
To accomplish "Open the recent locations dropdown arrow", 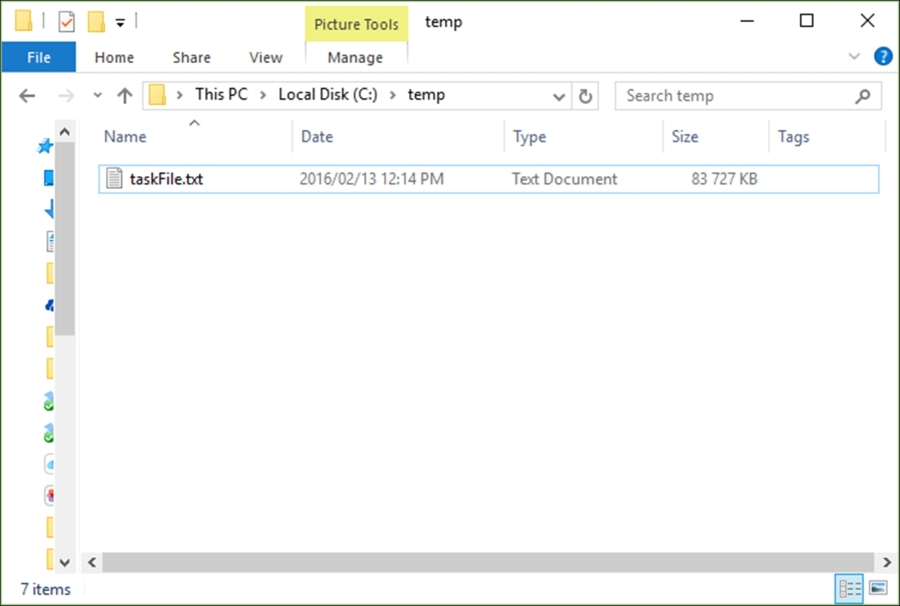I will pyautogui.click(x=98, y=95).
